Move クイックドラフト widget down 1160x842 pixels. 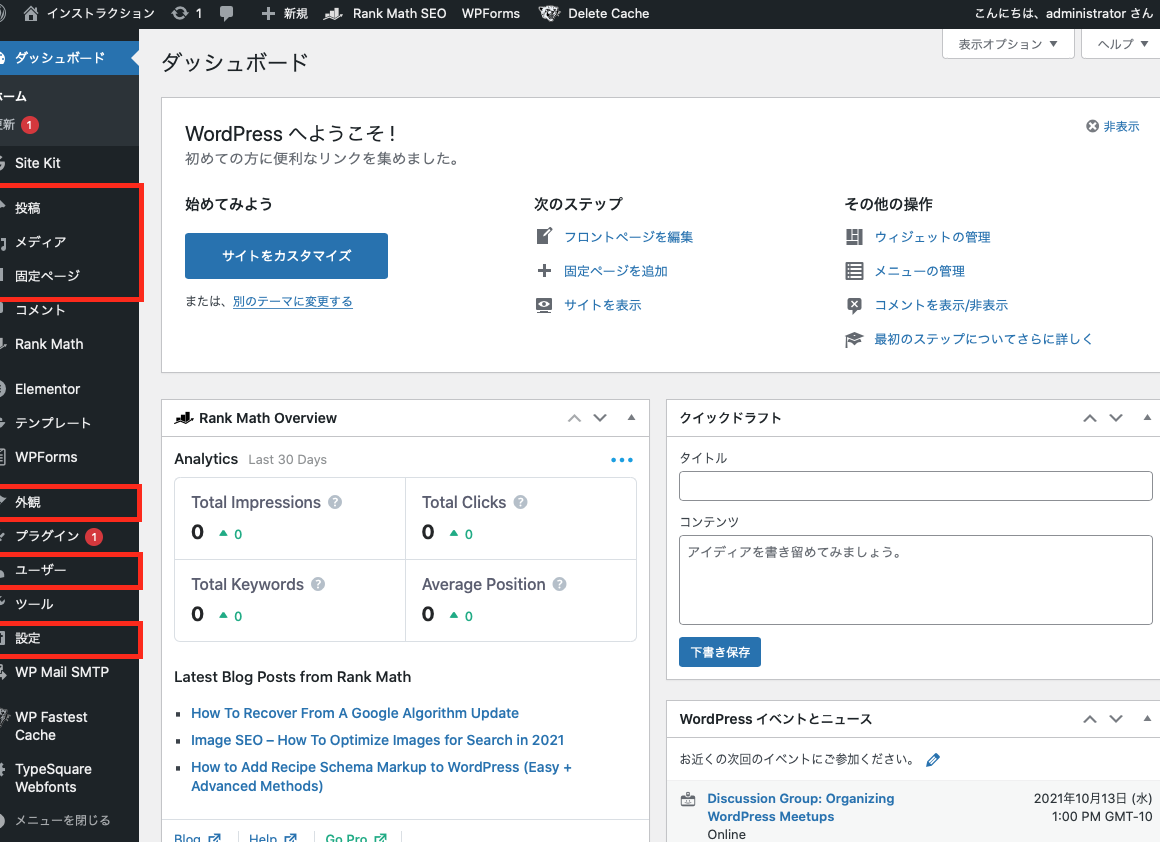pos(1116,418)
